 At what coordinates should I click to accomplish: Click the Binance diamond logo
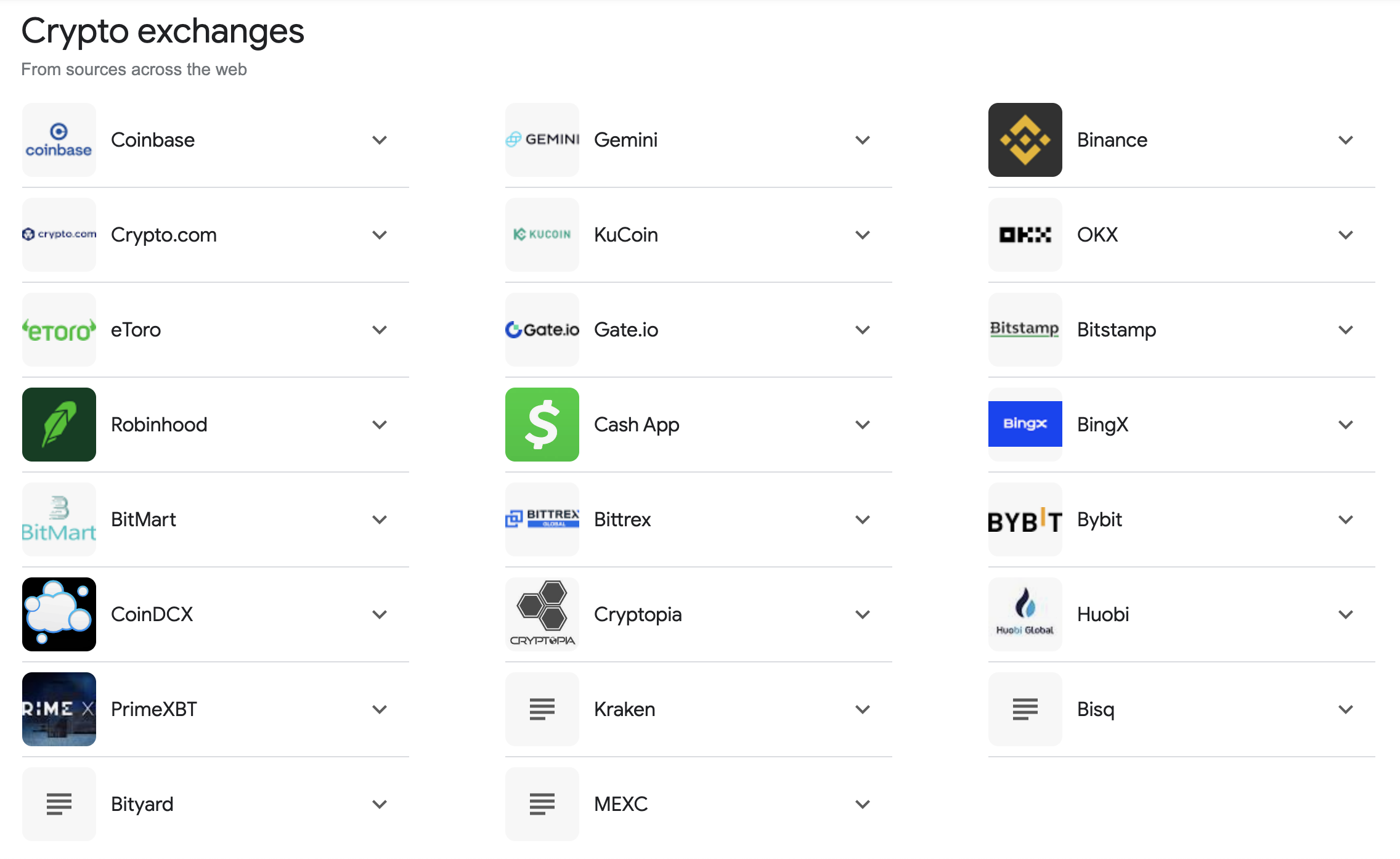(1025, 140)
